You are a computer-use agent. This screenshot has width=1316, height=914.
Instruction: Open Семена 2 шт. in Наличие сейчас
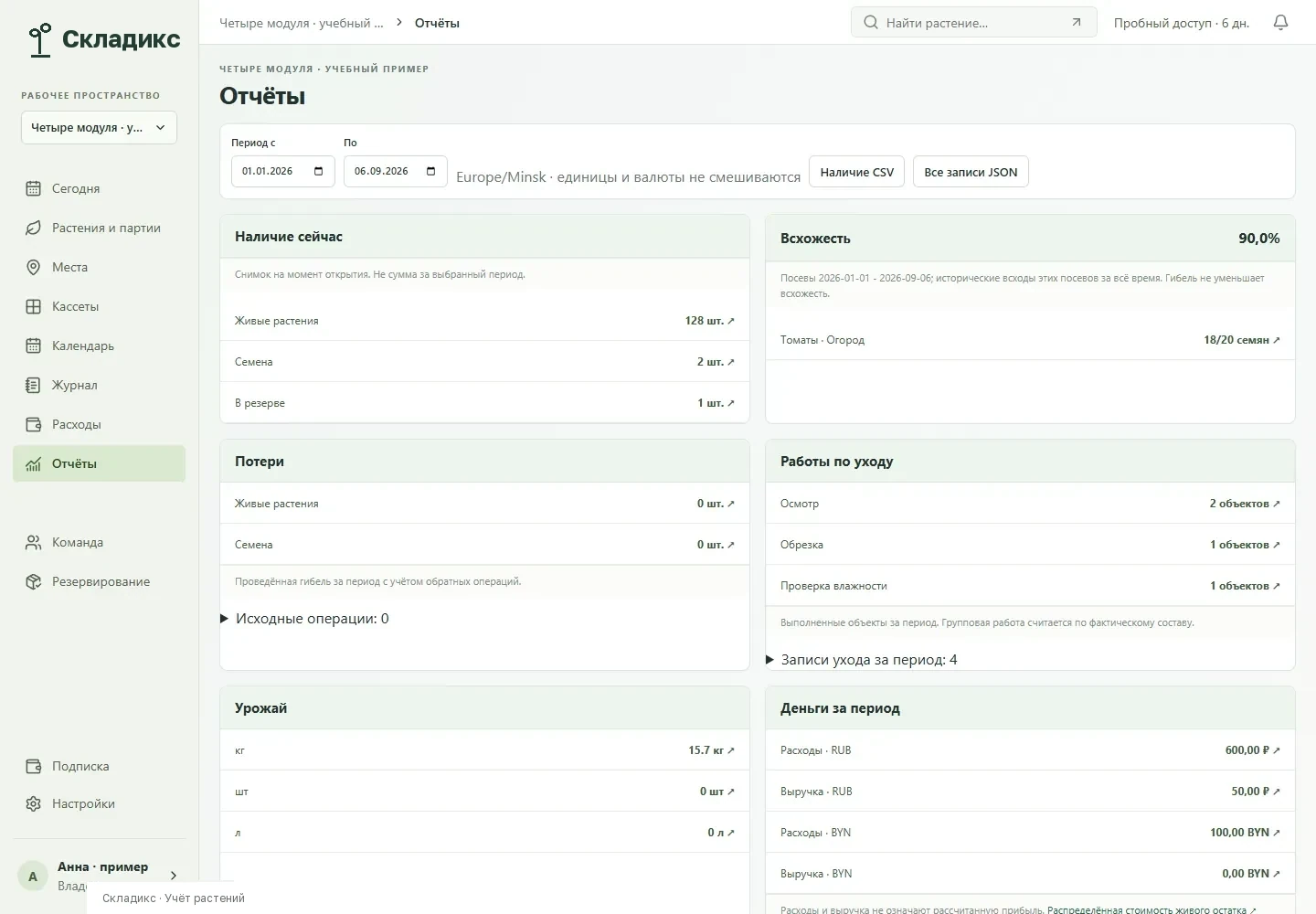pos(716,362)
